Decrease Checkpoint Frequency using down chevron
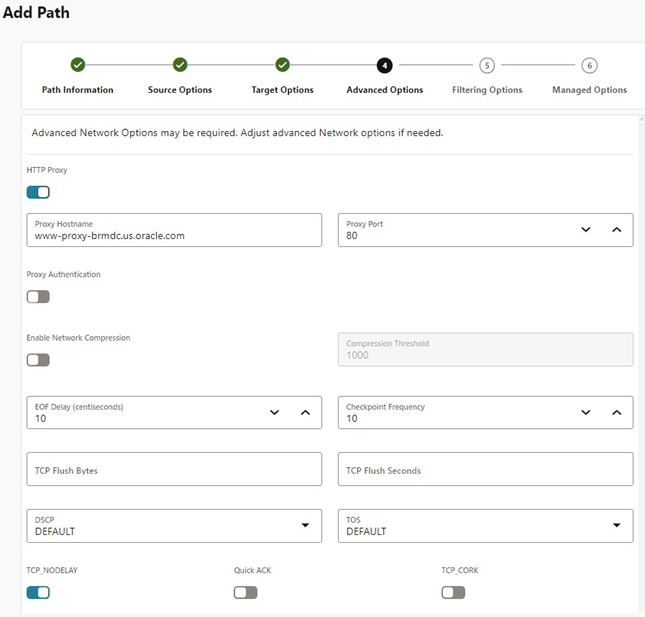Screen dimensions: 645x617 tap(586, 412)
